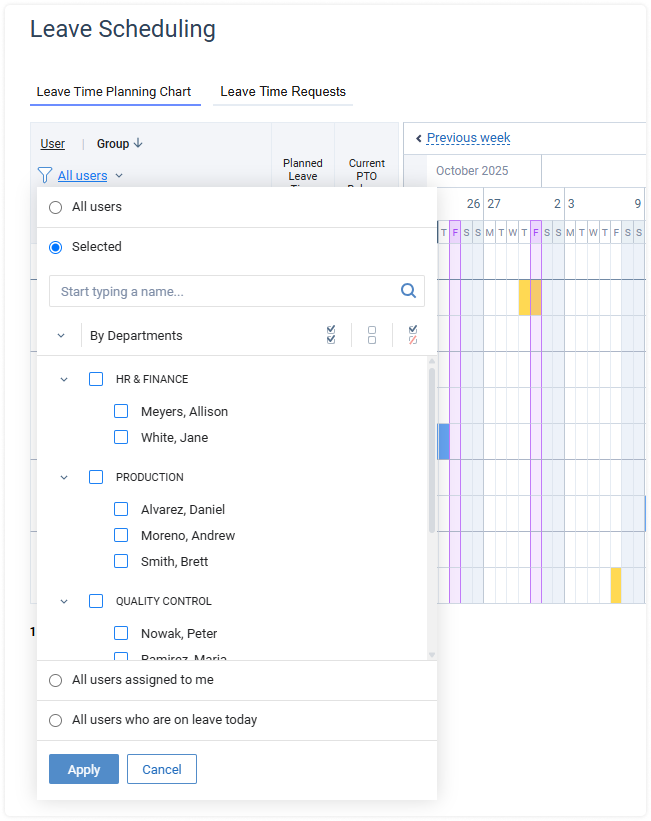Check the HR & FINANCE department checkbox
The image size is (651, 821).
tap(96, 379)
